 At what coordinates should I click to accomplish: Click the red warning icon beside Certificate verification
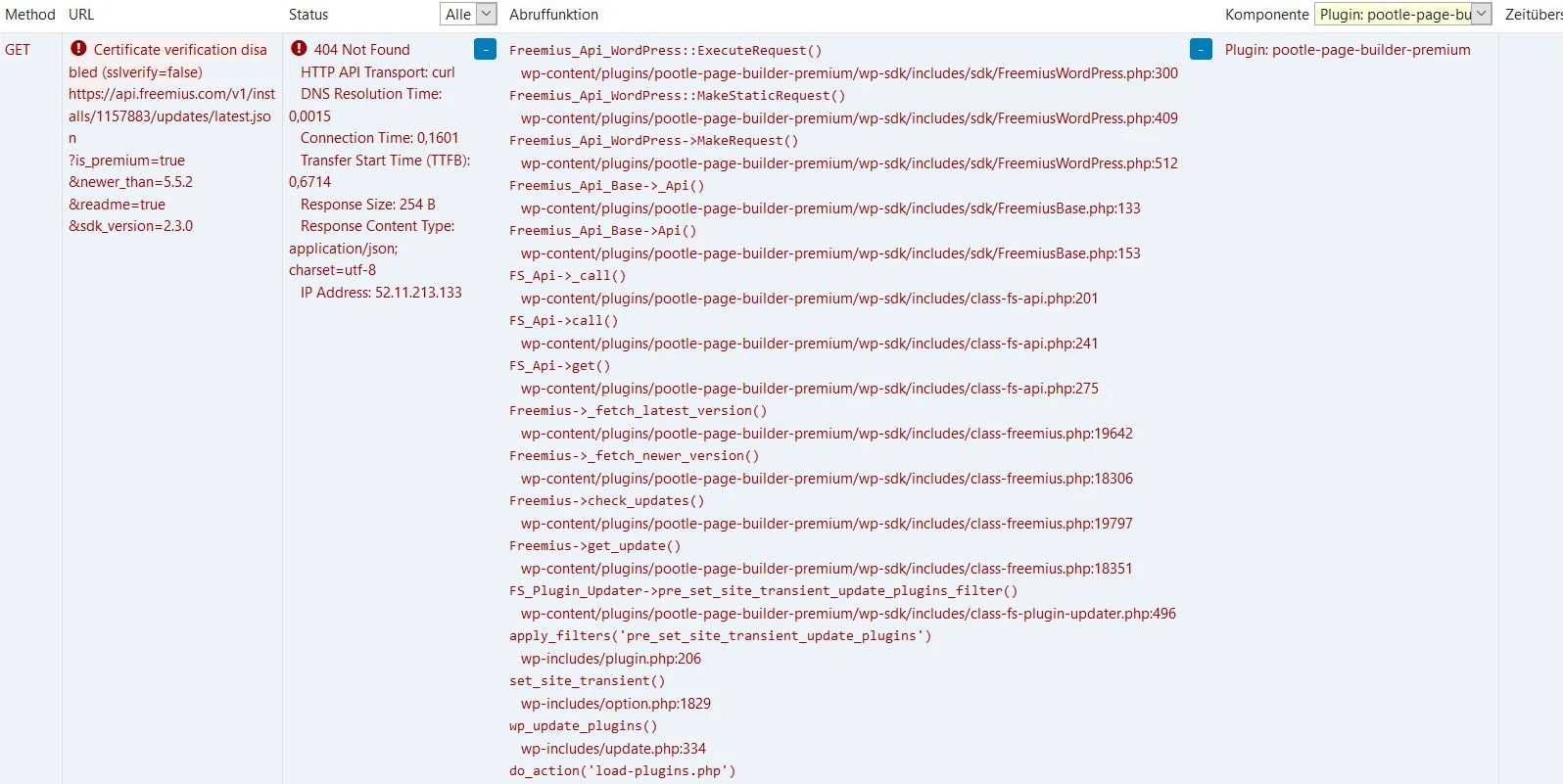tap(78, 48)
